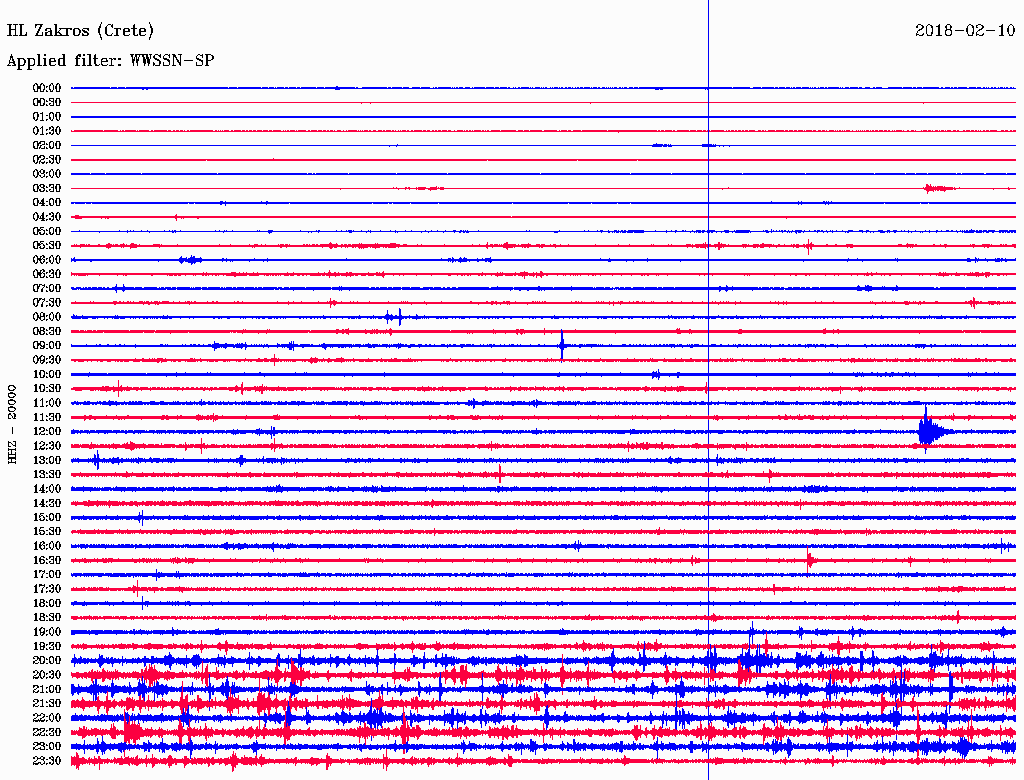
Task: Click the 17:30 time label
Action: click(47, 589)
